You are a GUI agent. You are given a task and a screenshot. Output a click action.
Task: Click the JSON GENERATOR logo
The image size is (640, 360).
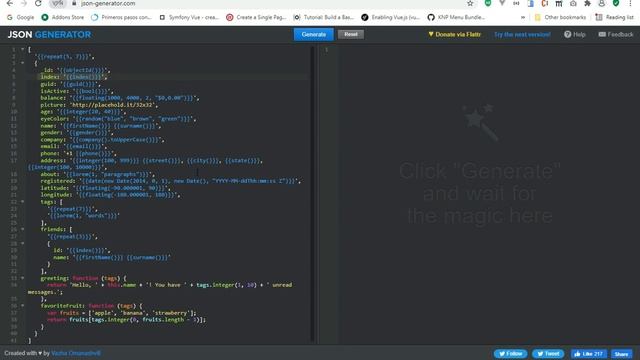click(49, 35)
